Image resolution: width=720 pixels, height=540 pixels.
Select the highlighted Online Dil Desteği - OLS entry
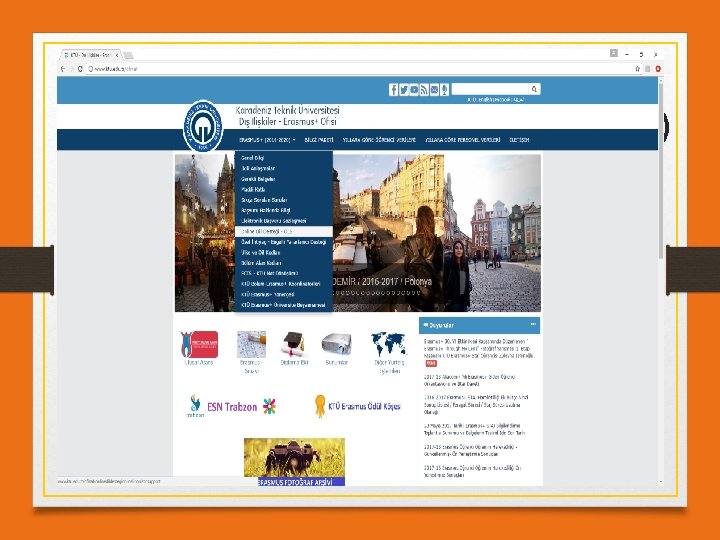[284, 231]
